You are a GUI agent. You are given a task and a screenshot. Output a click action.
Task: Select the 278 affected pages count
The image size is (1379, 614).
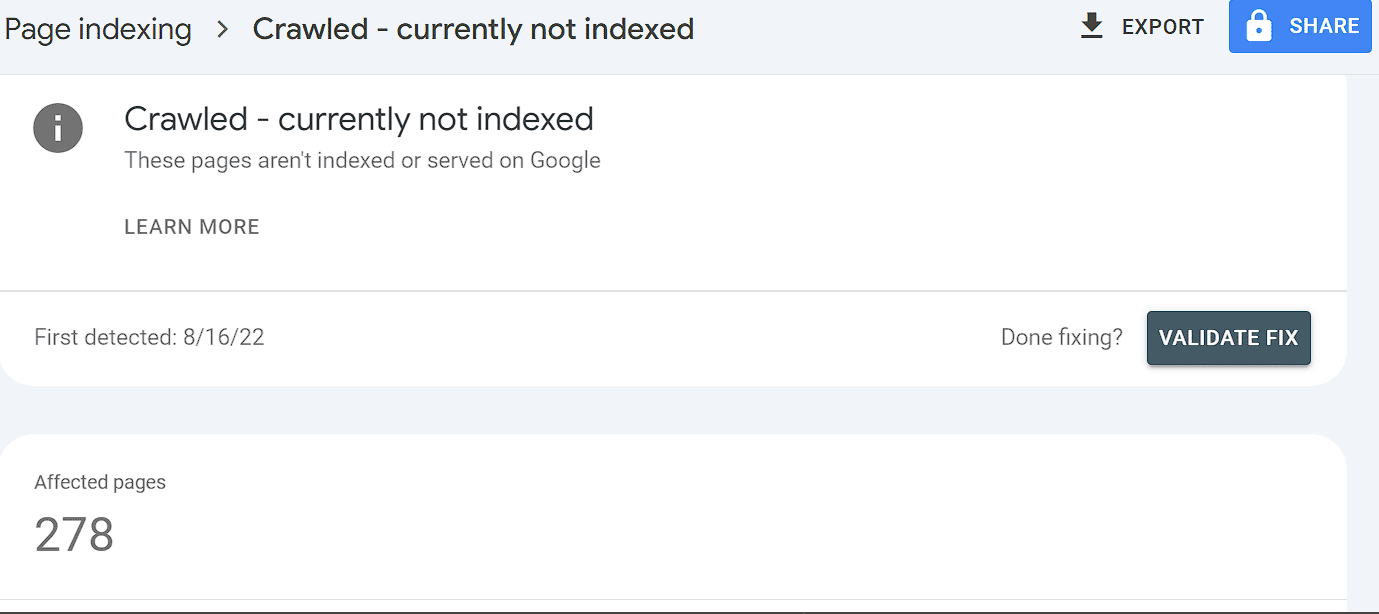point(75,535)
